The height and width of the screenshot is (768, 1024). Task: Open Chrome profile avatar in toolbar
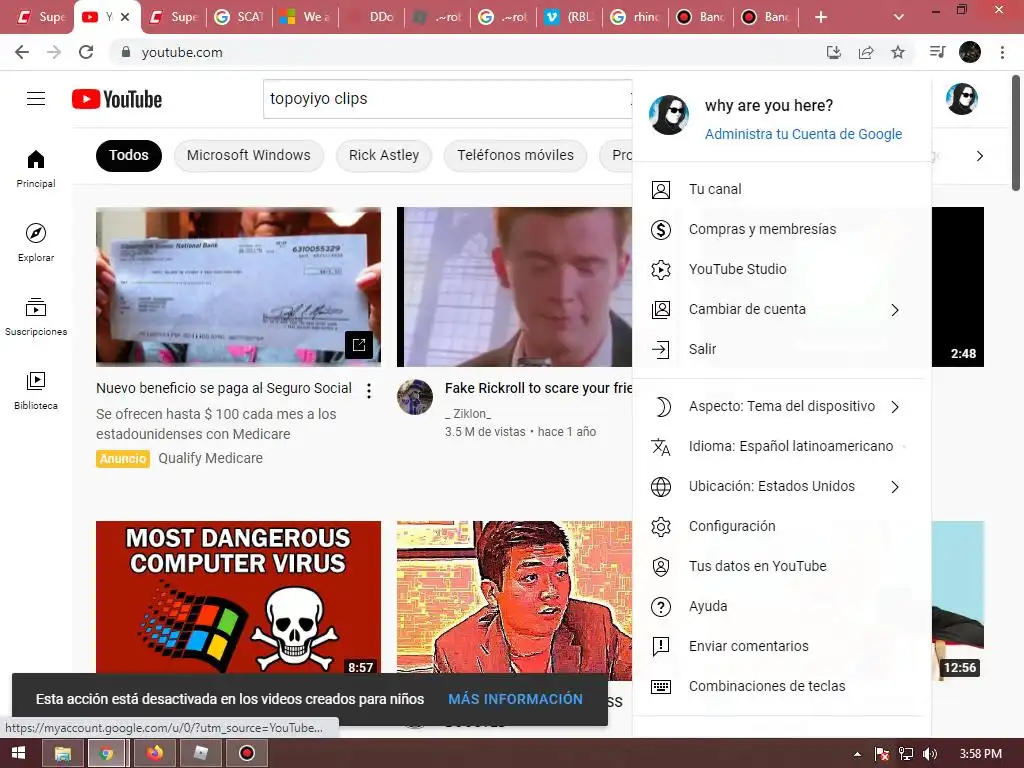970,52
